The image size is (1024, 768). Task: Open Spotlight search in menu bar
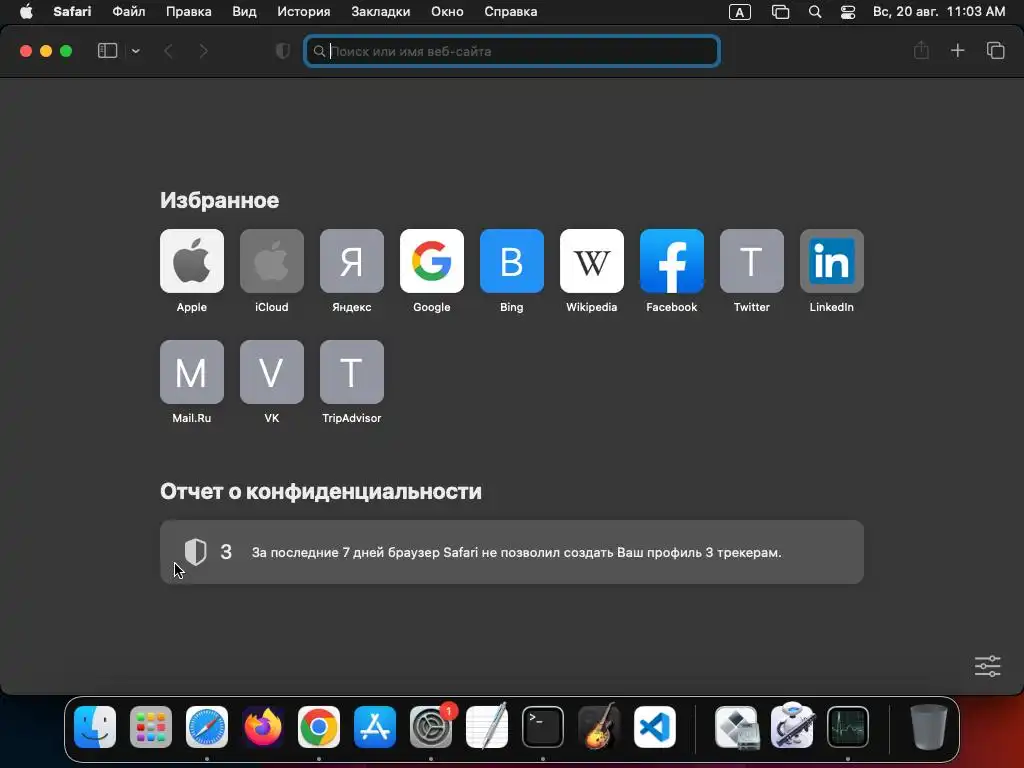click(814, 12)
